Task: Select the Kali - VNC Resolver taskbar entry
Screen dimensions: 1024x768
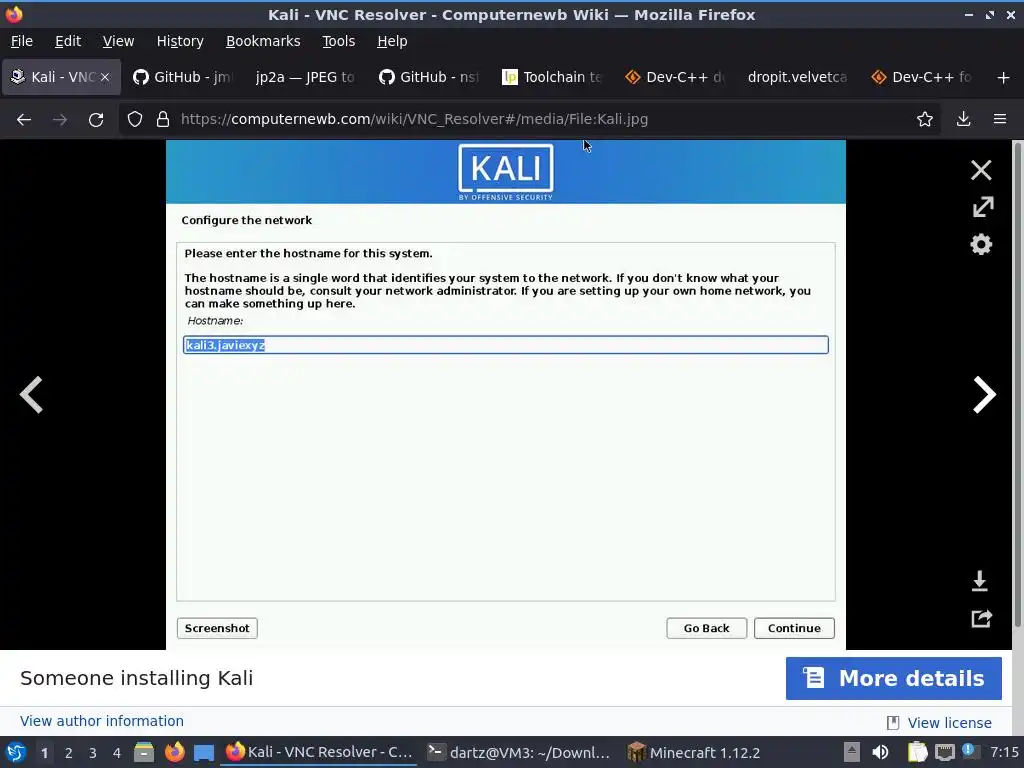Action: tap(319, 752)
